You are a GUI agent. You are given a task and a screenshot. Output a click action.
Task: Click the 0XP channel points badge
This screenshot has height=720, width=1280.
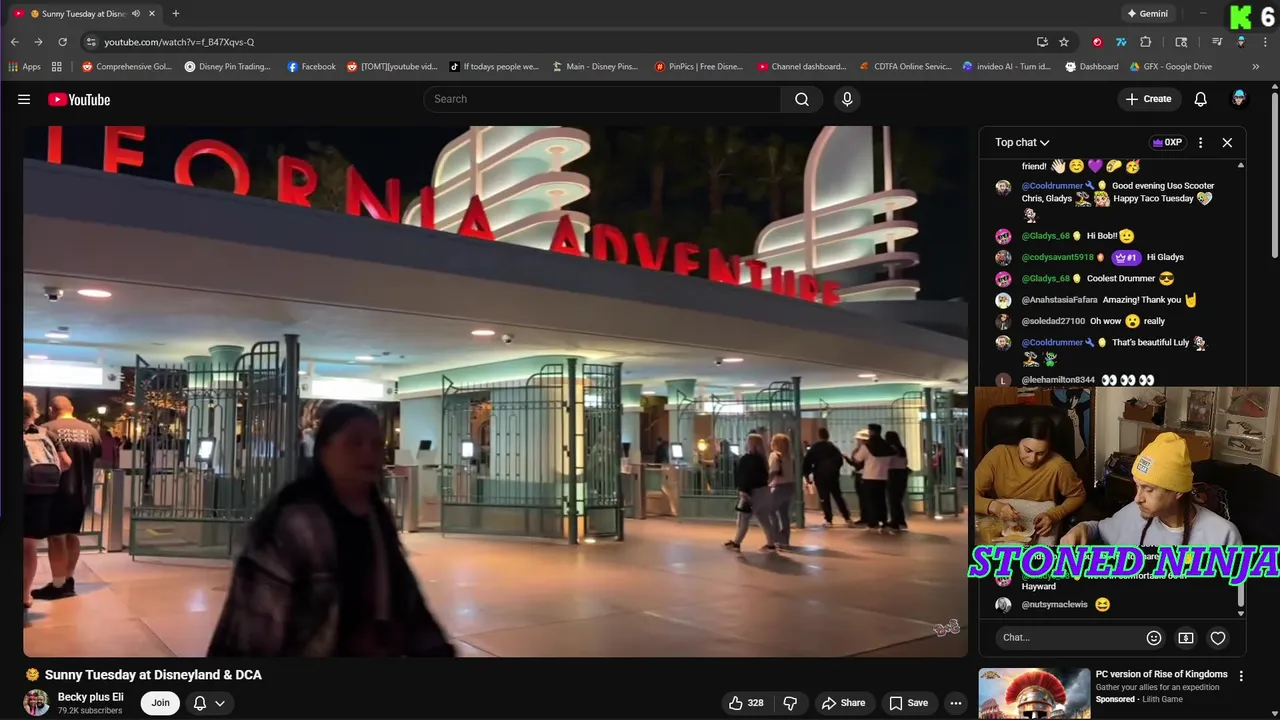point(1167,142)
